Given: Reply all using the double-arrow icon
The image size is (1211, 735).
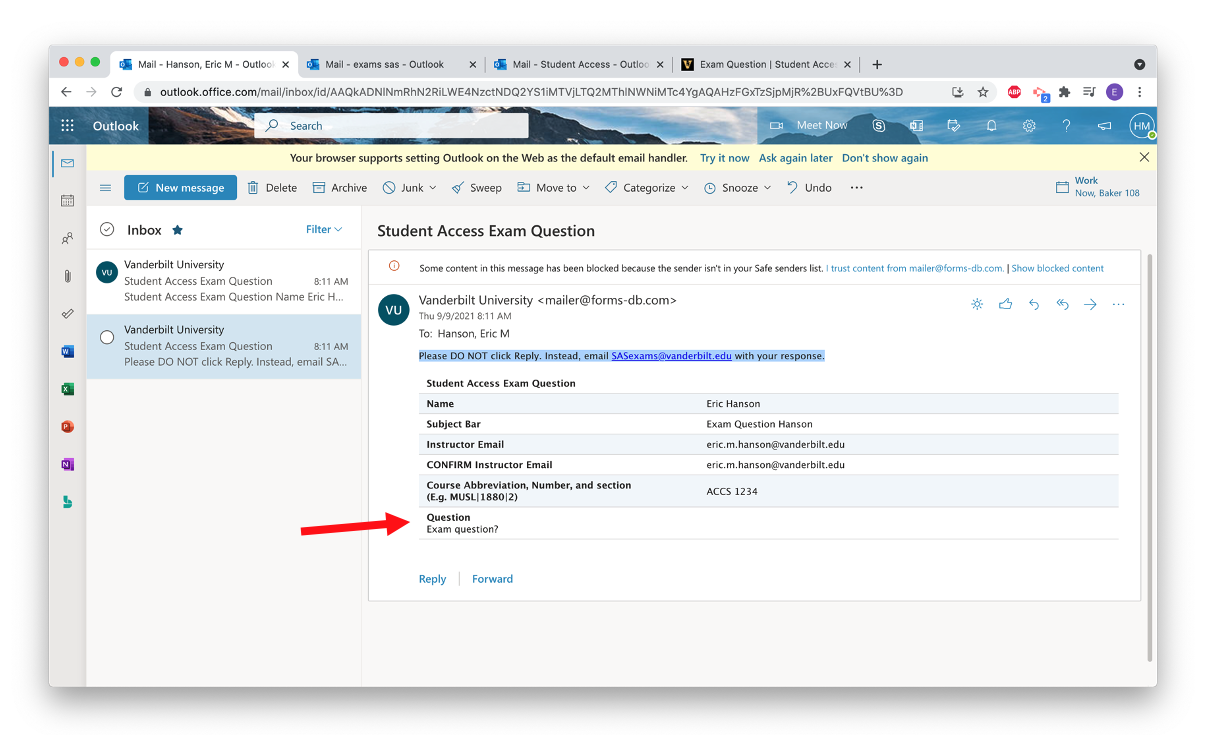Looking at the screenshot, I should click(x=1062, y=304).
